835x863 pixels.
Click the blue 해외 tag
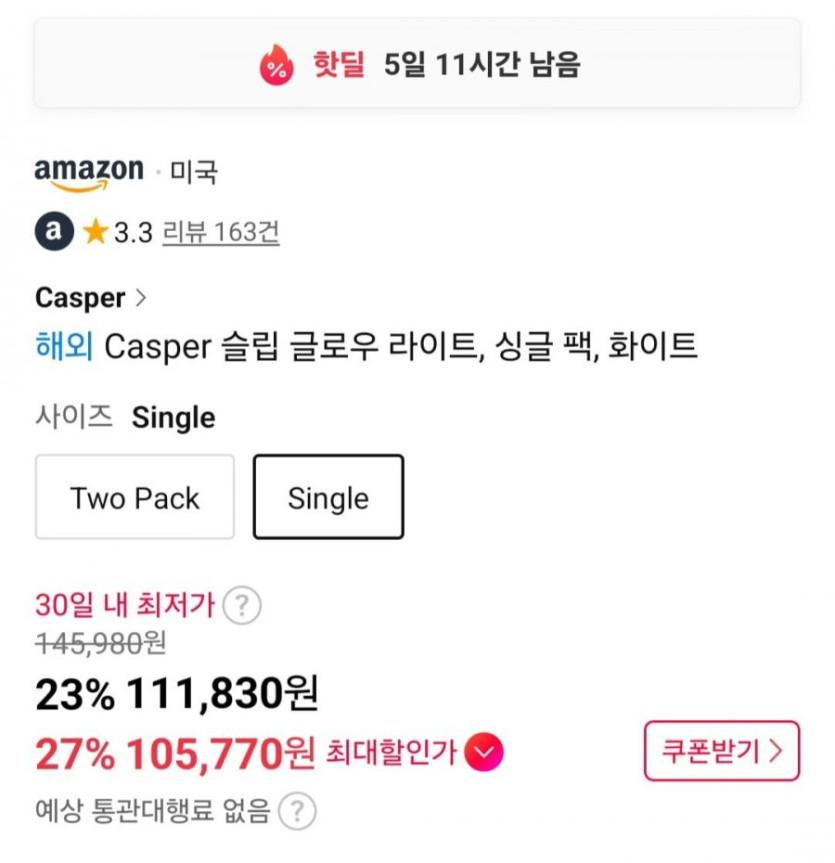point(64,347)
